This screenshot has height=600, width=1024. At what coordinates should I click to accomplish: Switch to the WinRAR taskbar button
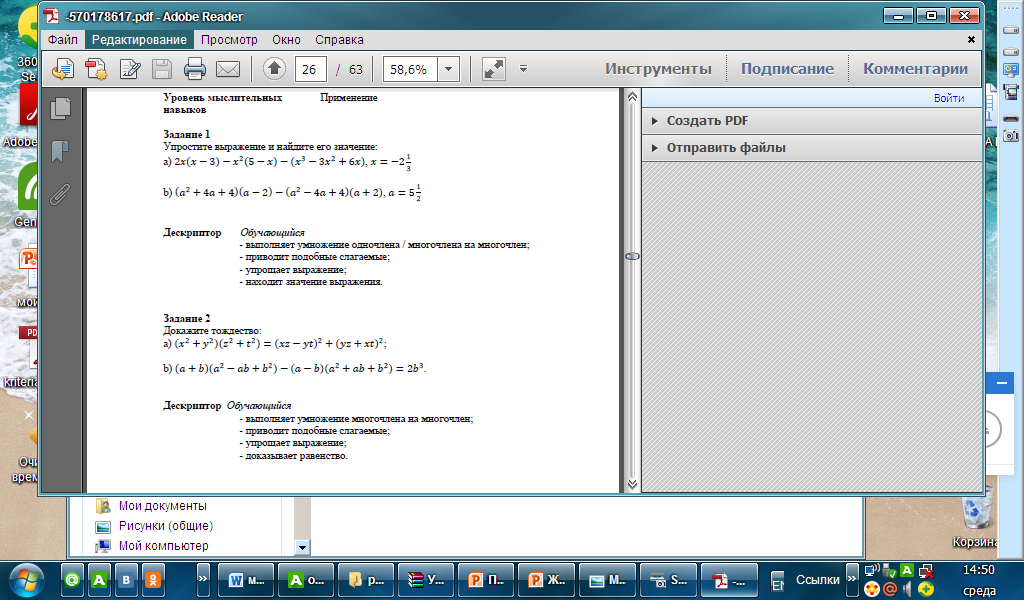click(426, 580)
